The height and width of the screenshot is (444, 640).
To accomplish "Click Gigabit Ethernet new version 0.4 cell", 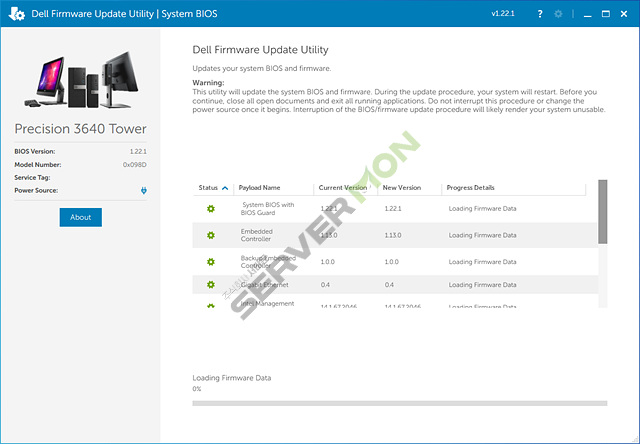I will click(x=389, y=284).
